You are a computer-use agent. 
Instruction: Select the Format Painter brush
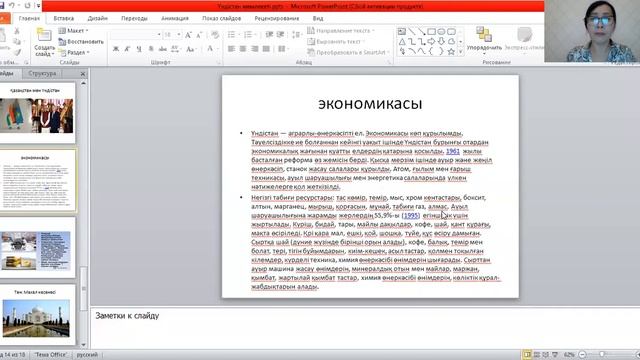click(17, 52)
